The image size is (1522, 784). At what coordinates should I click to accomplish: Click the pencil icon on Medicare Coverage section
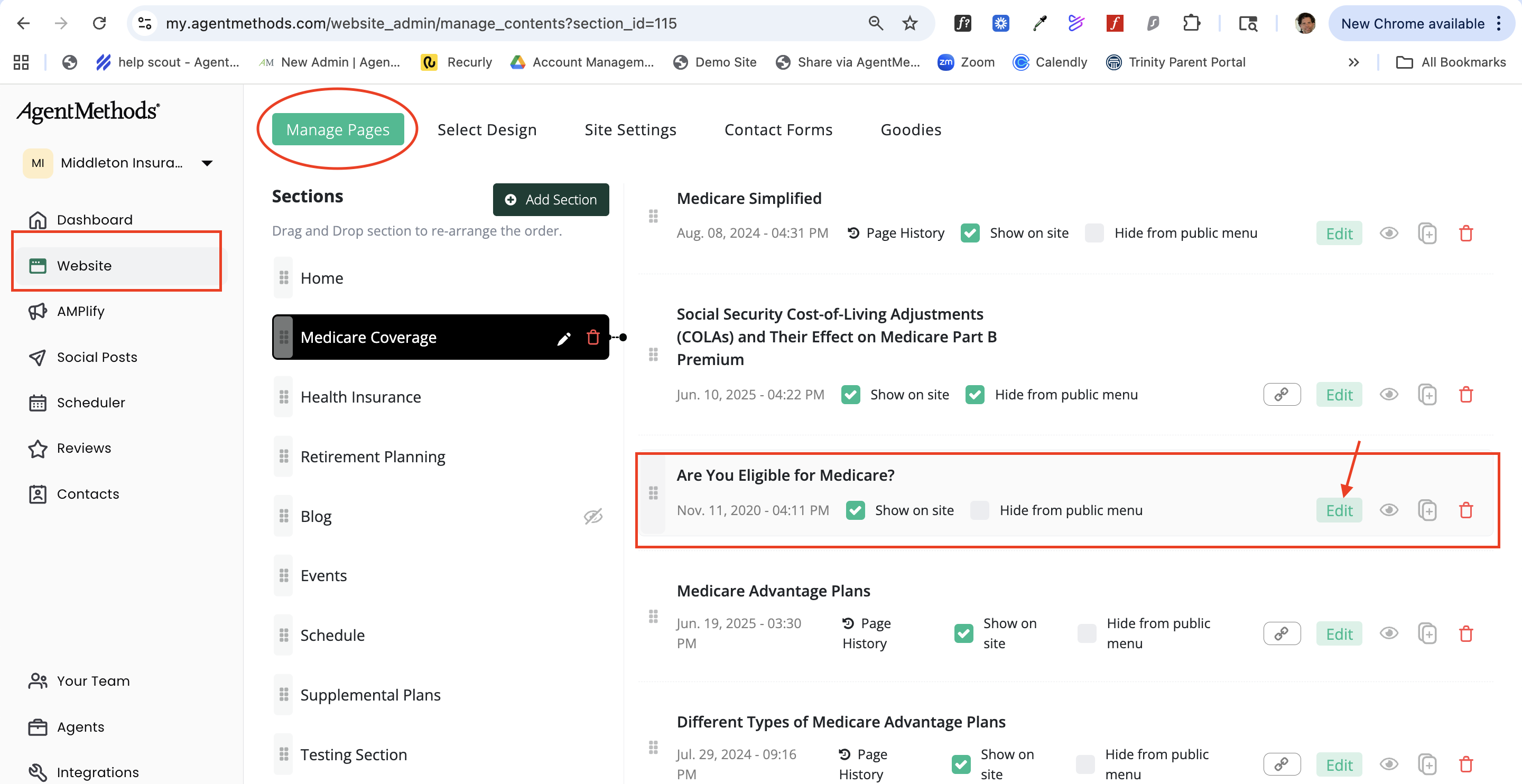pyautogui.click(x=564, y=338)
